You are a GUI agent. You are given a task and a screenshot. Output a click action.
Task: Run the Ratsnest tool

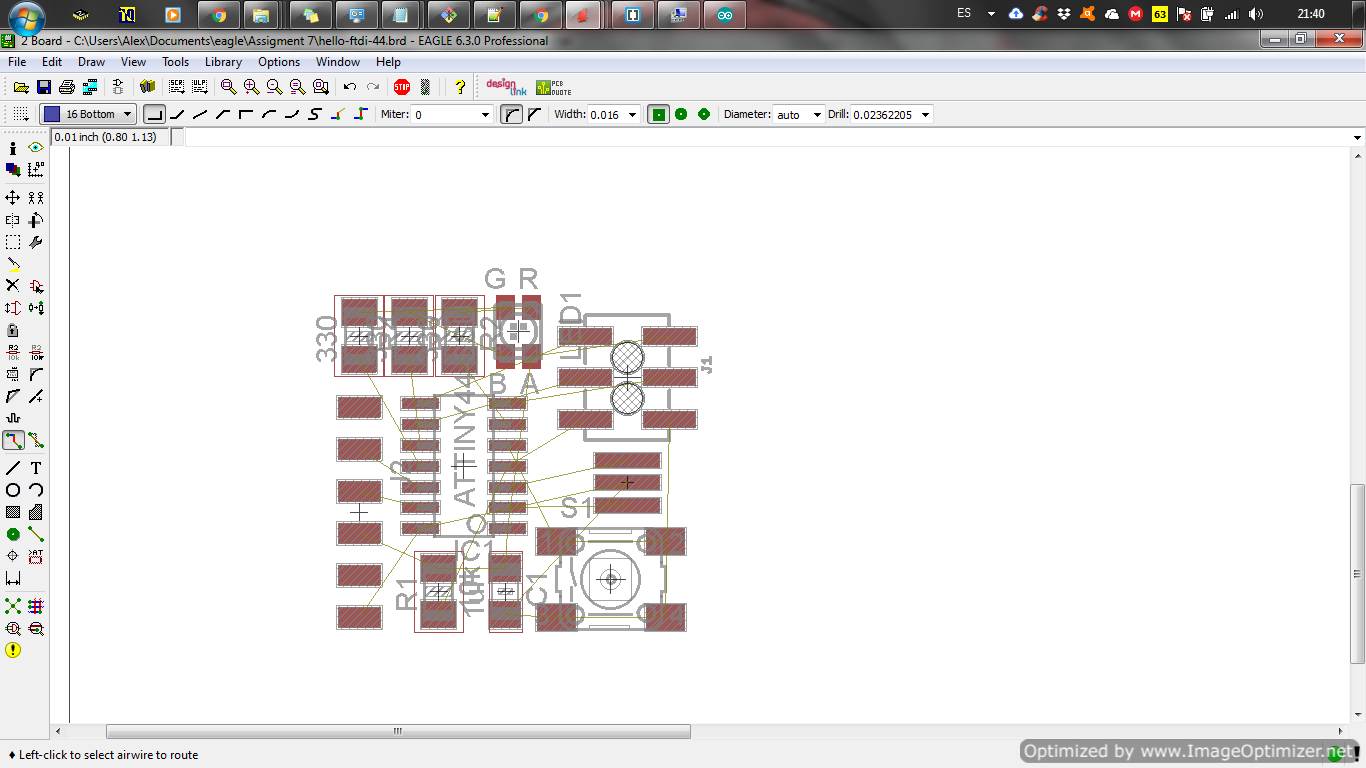coord(13,606)
